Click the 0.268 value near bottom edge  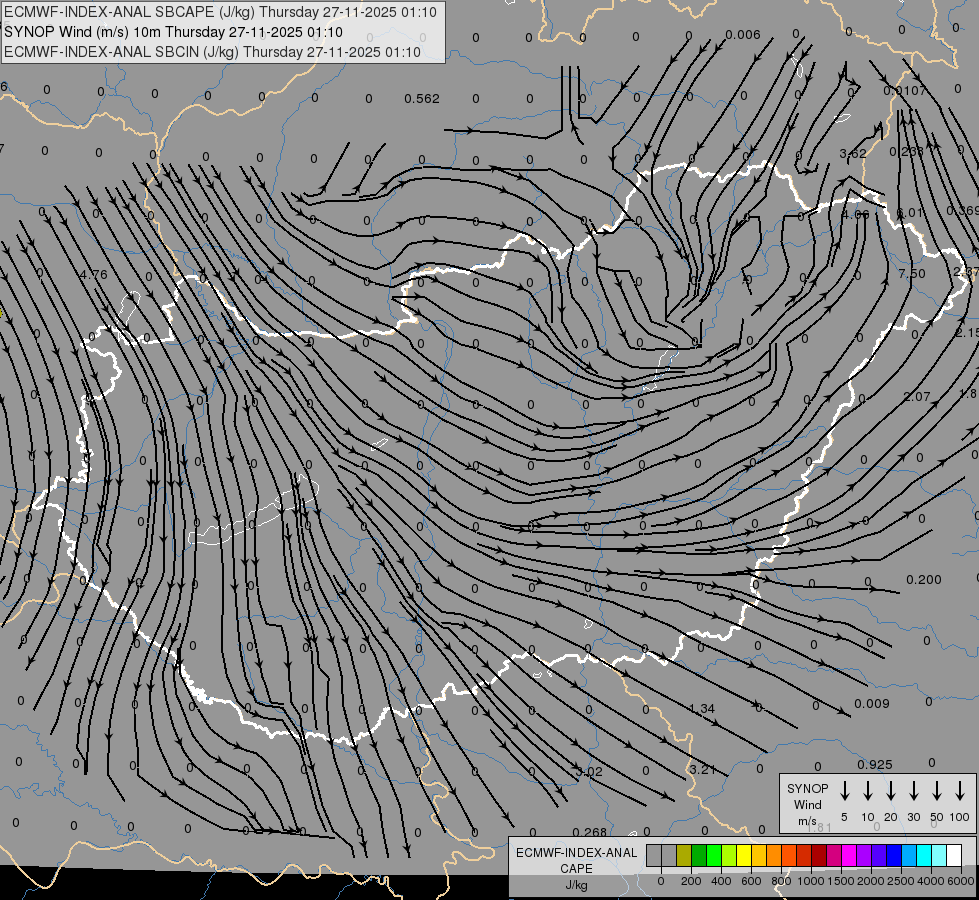click(589, 832)
